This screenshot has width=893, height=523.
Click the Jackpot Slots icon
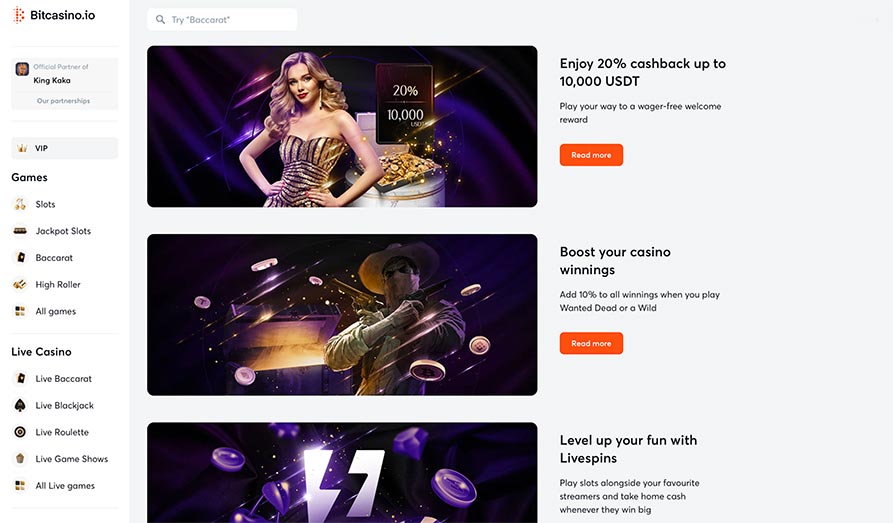pos(20,231)
